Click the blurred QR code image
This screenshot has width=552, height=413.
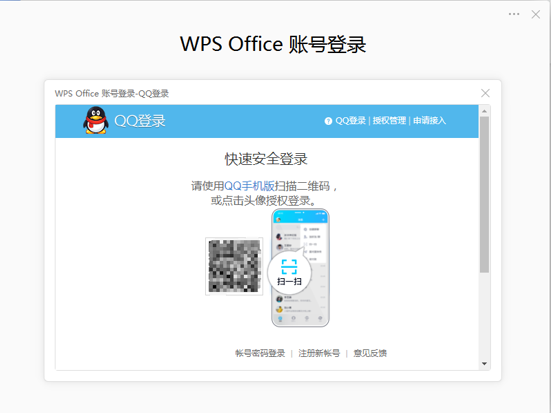(234, 266)
